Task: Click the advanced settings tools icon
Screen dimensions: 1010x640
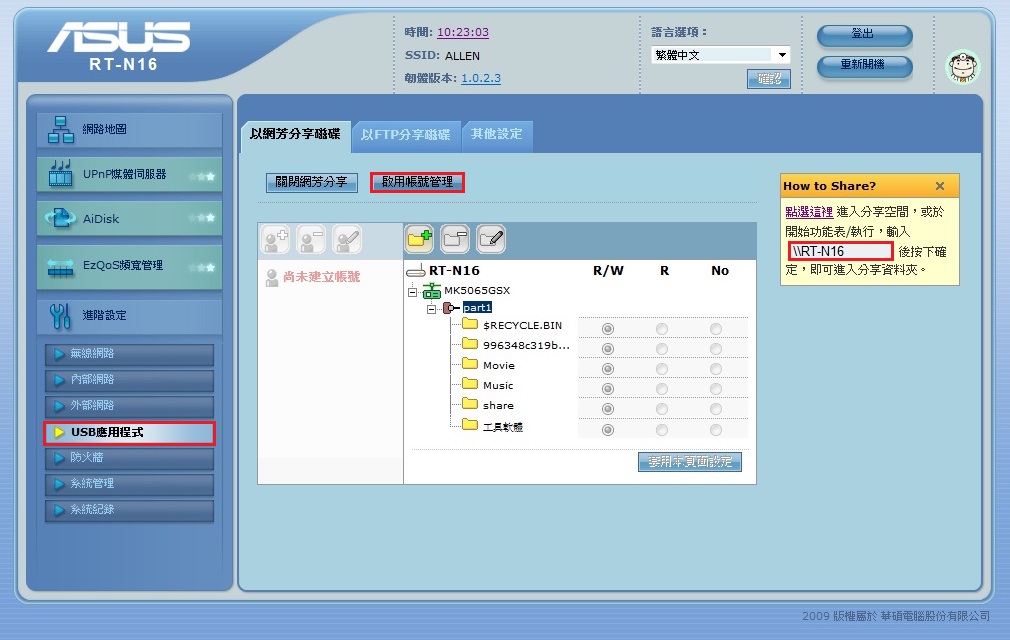Action: point(61,315)
